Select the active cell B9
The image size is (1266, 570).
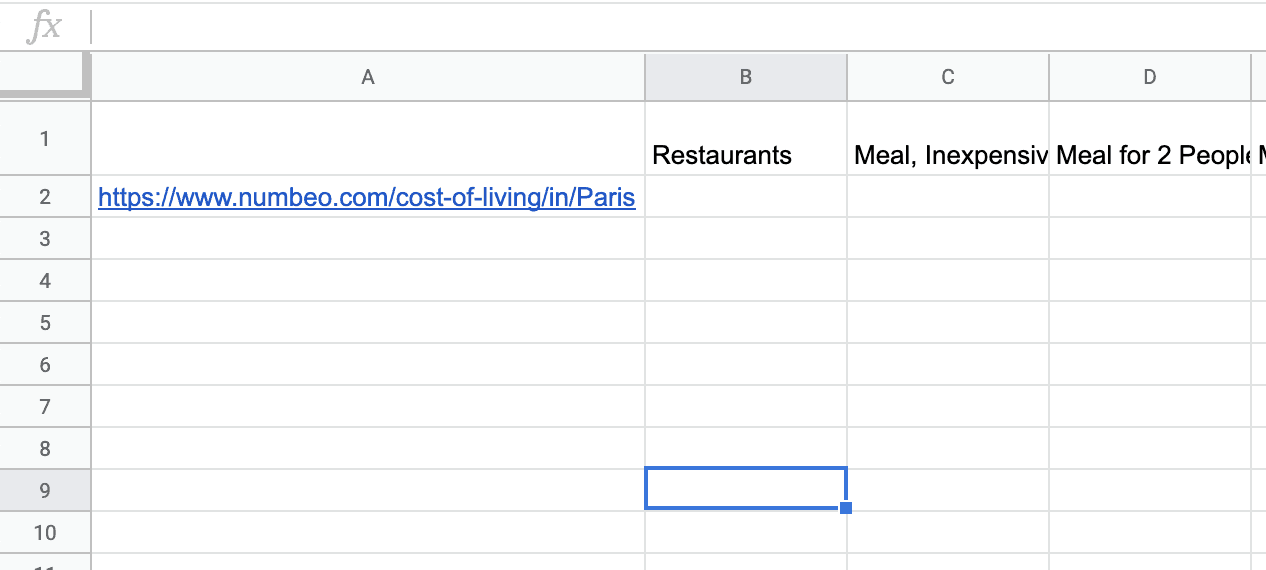[746, 488]
